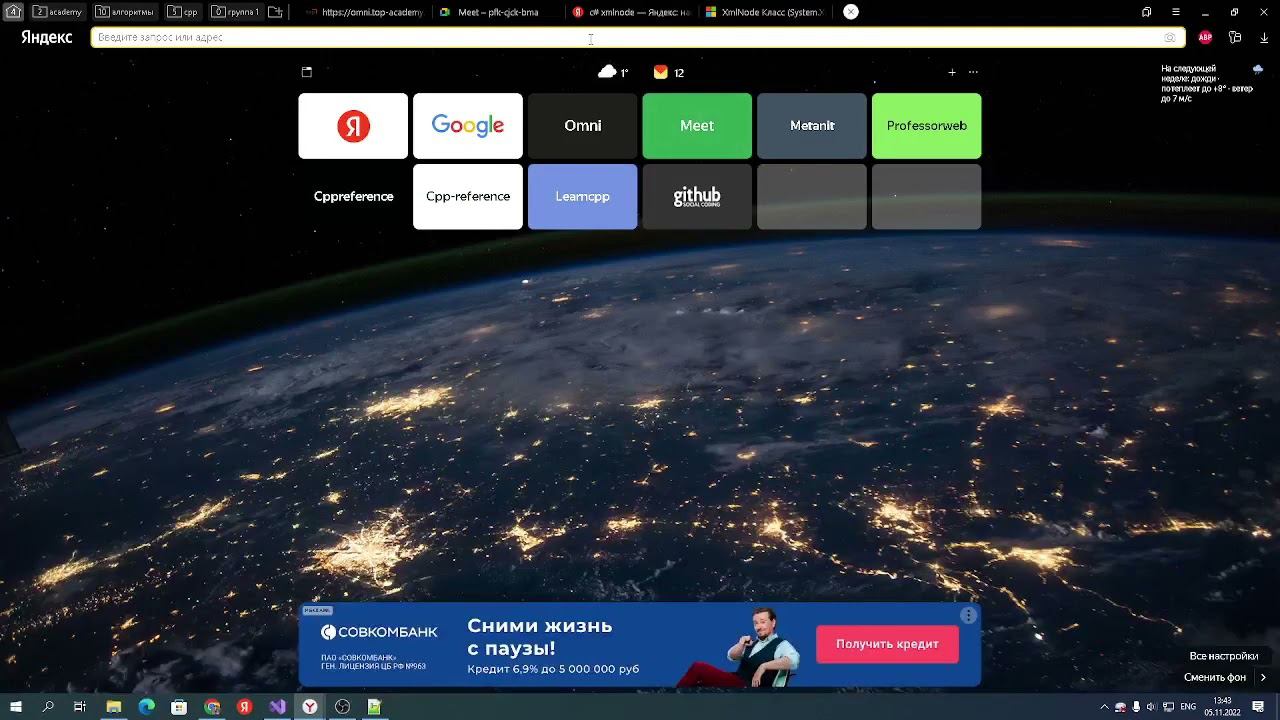Open the clock showing 13:43
The image size is (1280, 720).
pyautogui.click(x=1222, y=707)
